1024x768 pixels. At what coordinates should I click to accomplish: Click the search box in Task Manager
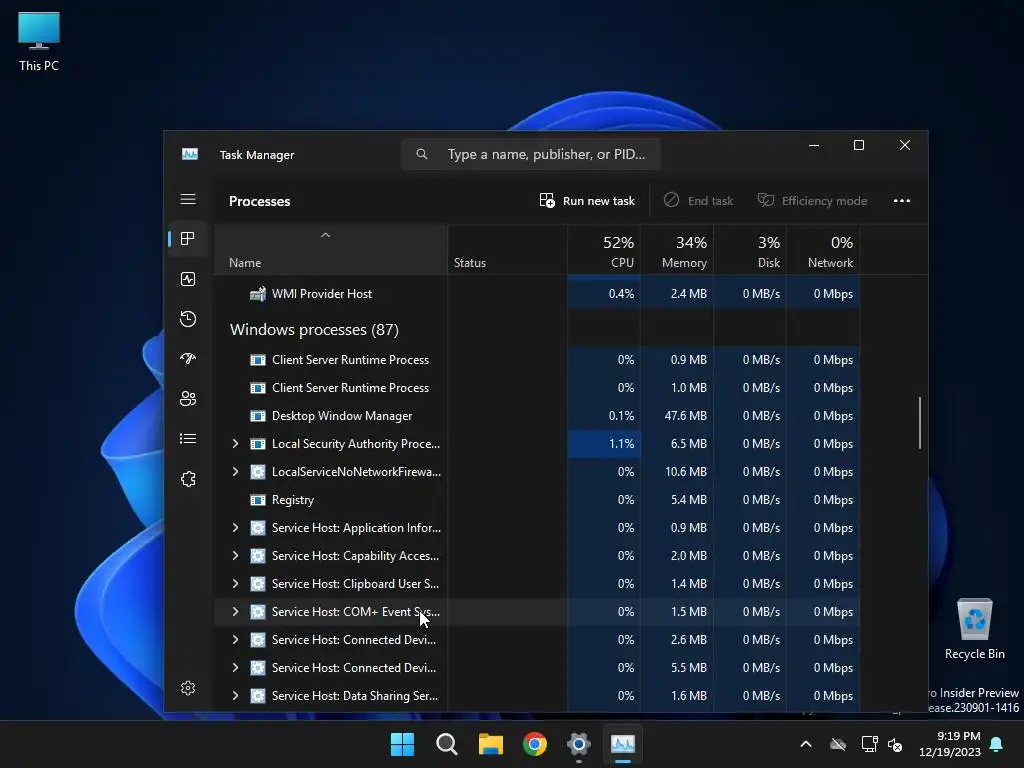530,154
